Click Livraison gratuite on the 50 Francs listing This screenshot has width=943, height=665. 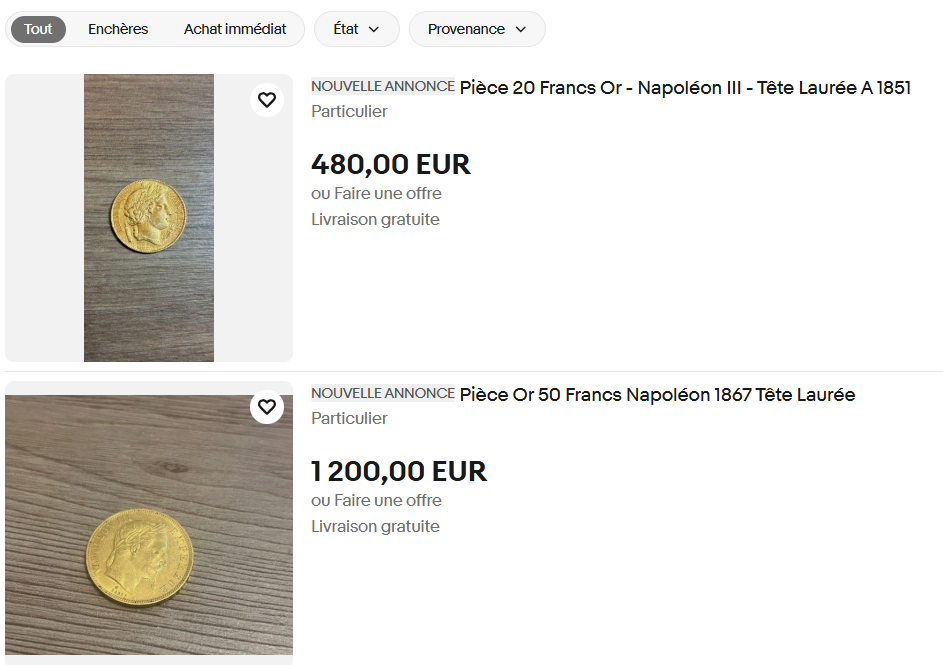pos(375,526)
